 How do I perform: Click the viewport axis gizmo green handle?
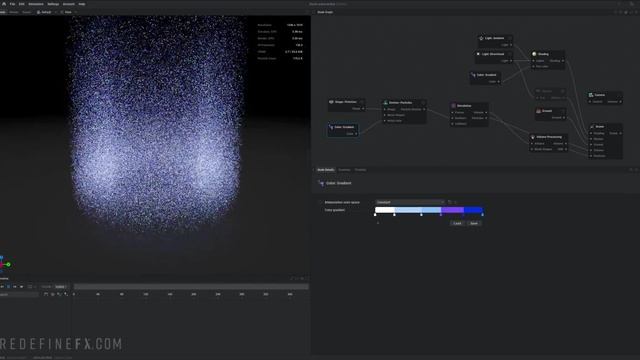(x=8, y=265)
